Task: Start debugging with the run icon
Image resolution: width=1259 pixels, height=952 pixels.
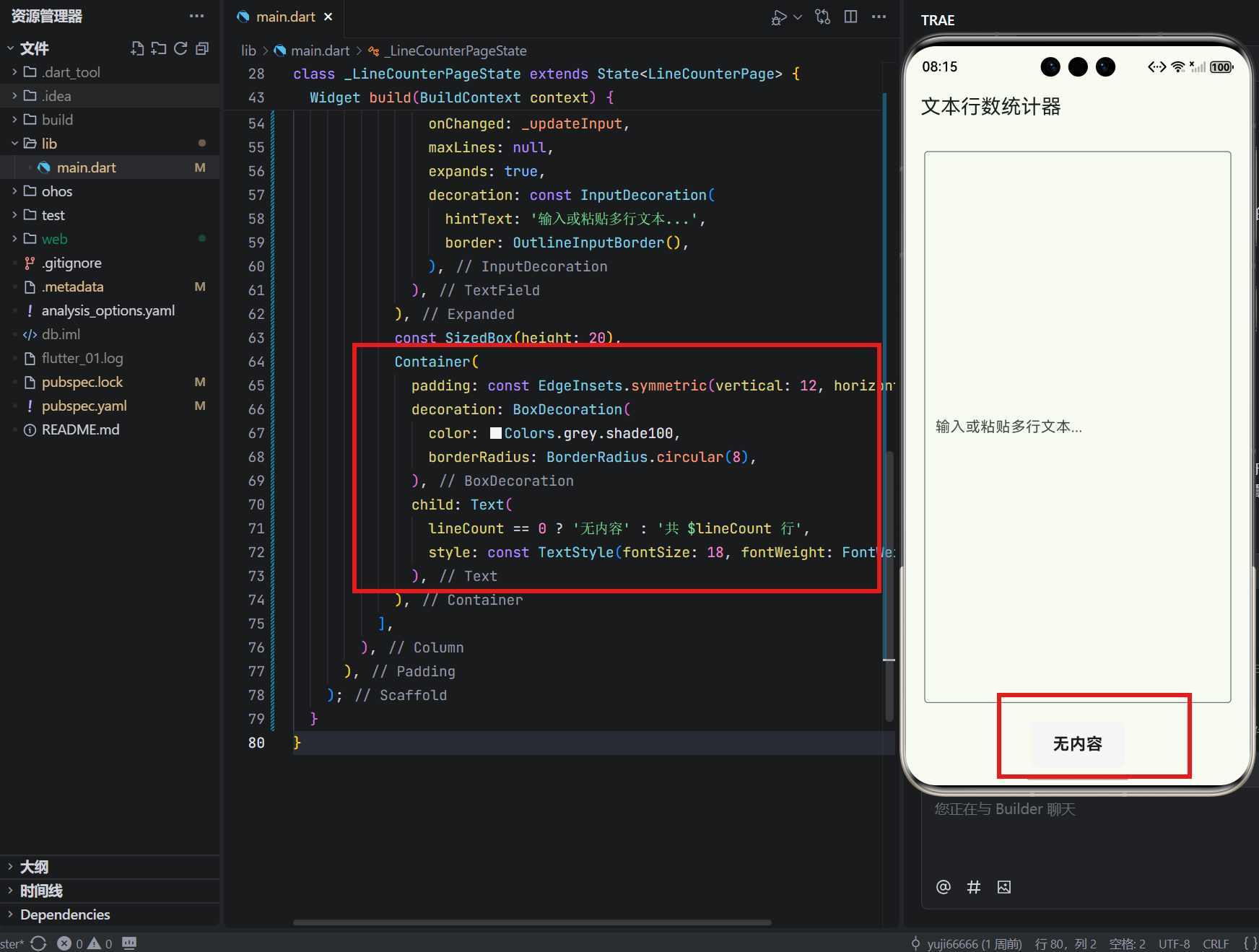Action: click(778, 17)
